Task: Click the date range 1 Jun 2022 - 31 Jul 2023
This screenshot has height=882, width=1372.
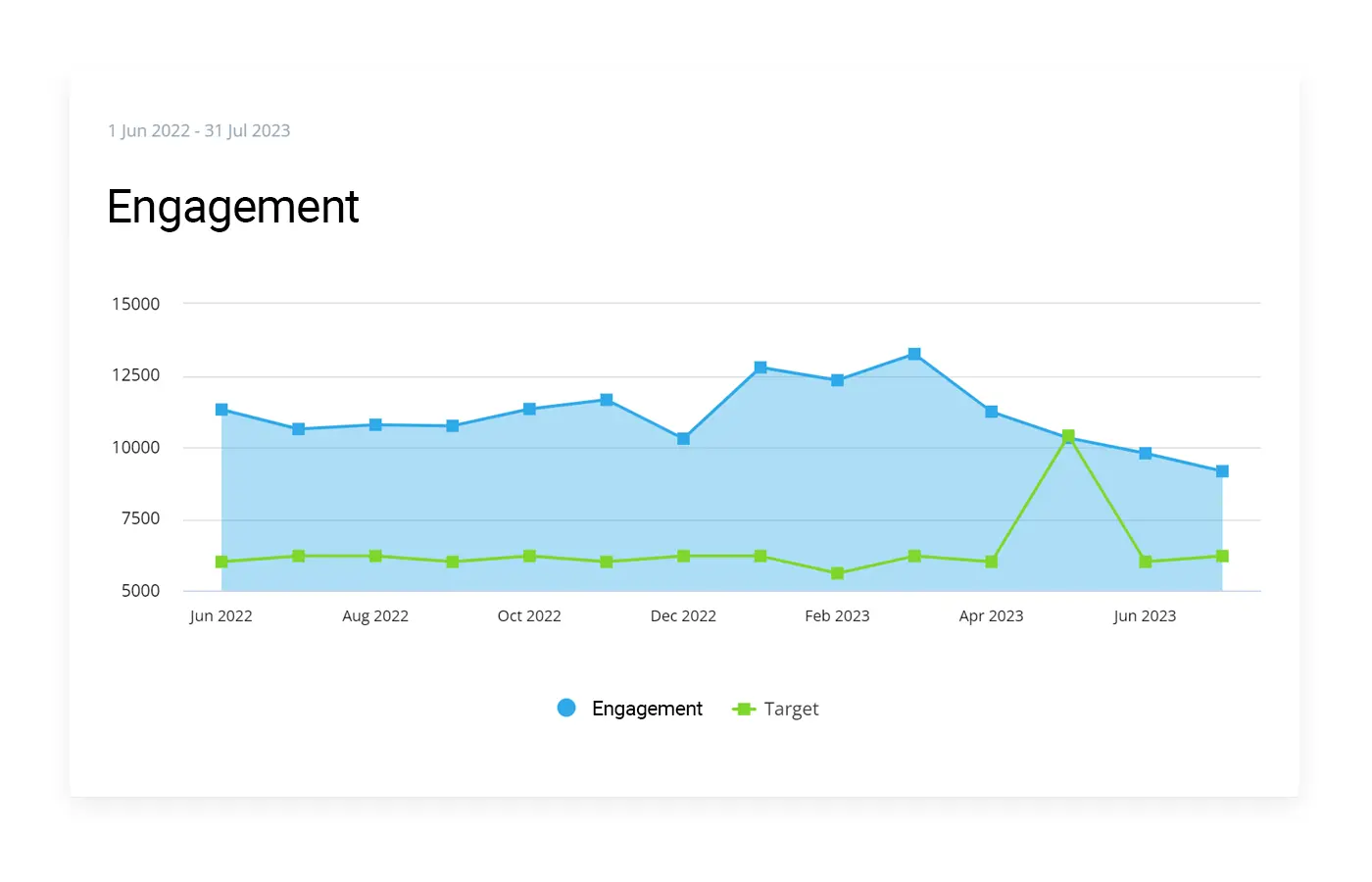Action: point(199,130)
